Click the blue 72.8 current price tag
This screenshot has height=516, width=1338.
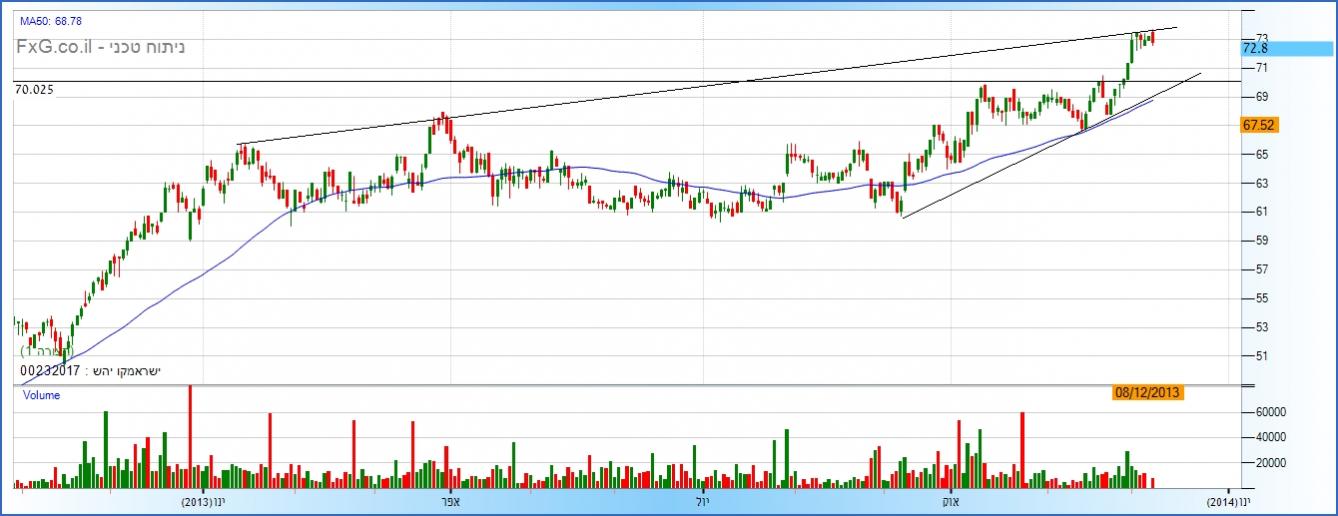[1256, 49]
